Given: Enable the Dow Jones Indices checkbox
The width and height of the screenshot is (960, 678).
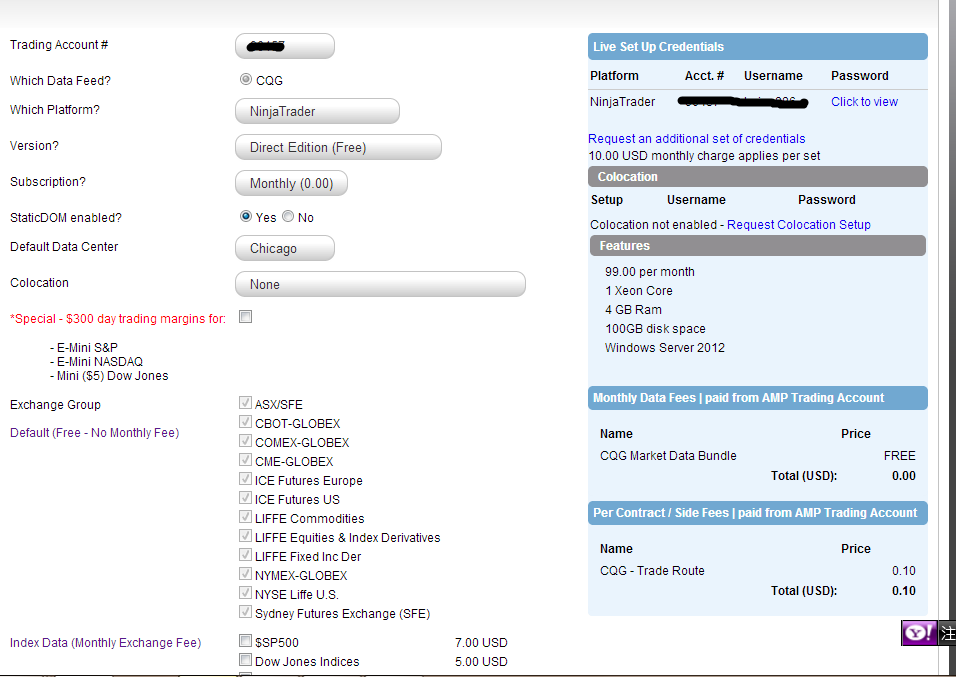Looking at the screenshot, I should point(246,660).
